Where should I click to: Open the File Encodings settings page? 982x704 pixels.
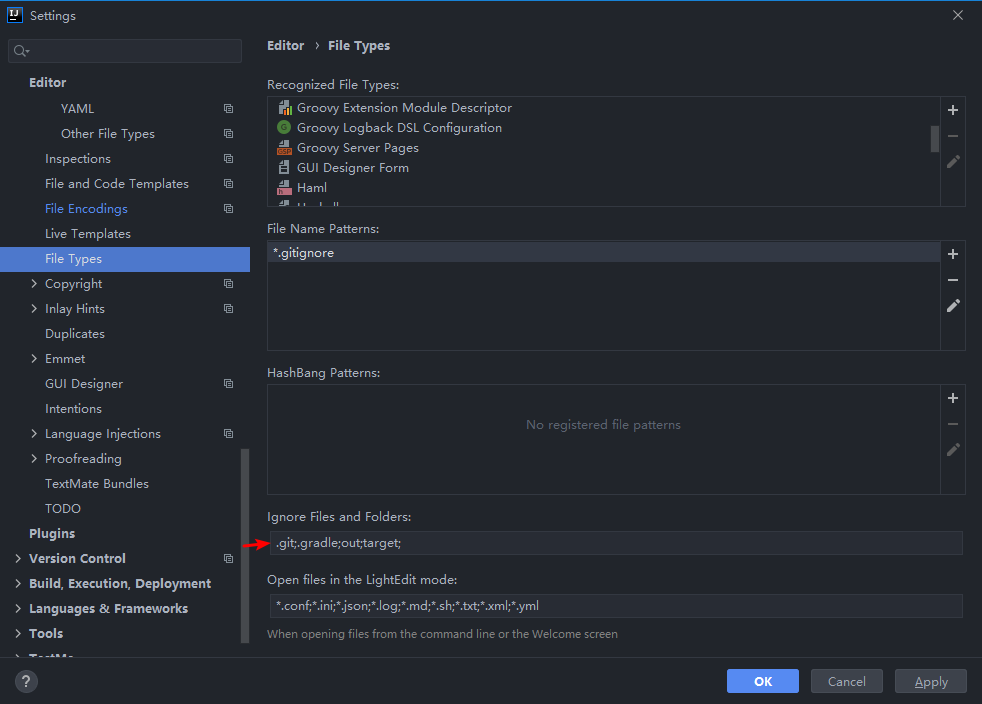[86, 209]
